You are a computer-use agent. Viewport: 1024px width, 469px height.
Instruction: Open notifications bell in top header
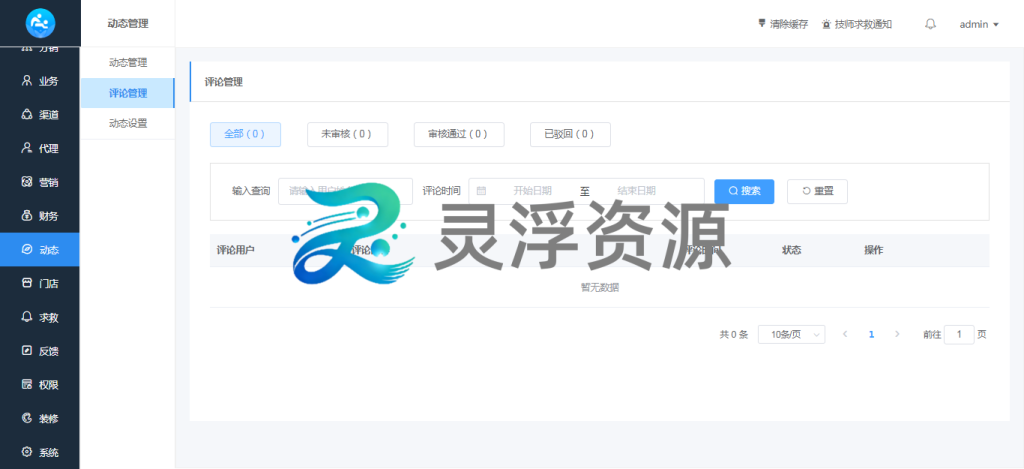pyautogui.click(x=931, y=24)
